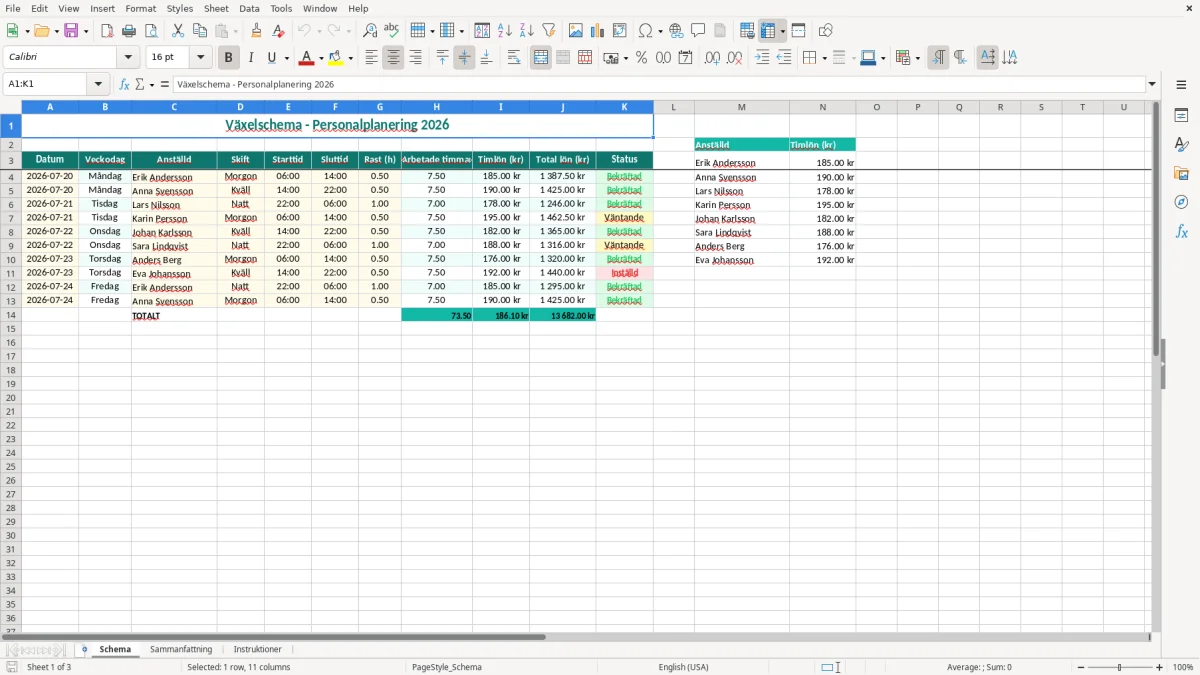Expand the formula bar
Image resolution: width=1200 pixels, height=675 pixels.
pos(1152,84)
